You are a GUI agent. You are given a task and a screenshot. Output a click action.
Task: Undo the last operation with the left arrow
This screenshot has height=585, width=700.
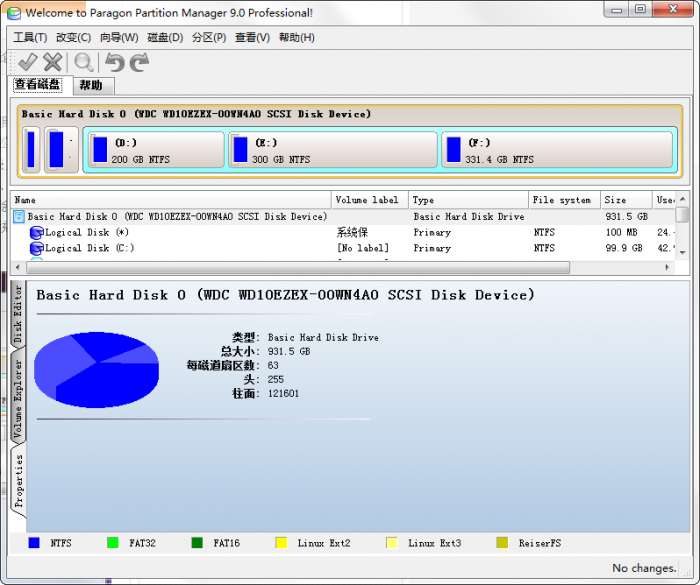(x=115, y=62)
